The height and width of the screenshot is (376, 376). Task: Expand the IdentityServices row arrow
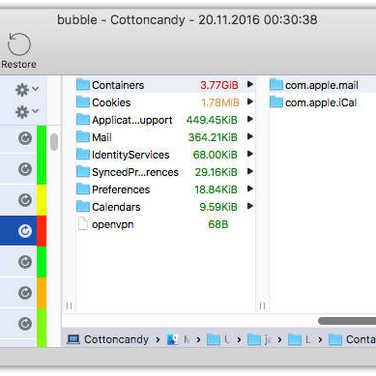(250, 154)
